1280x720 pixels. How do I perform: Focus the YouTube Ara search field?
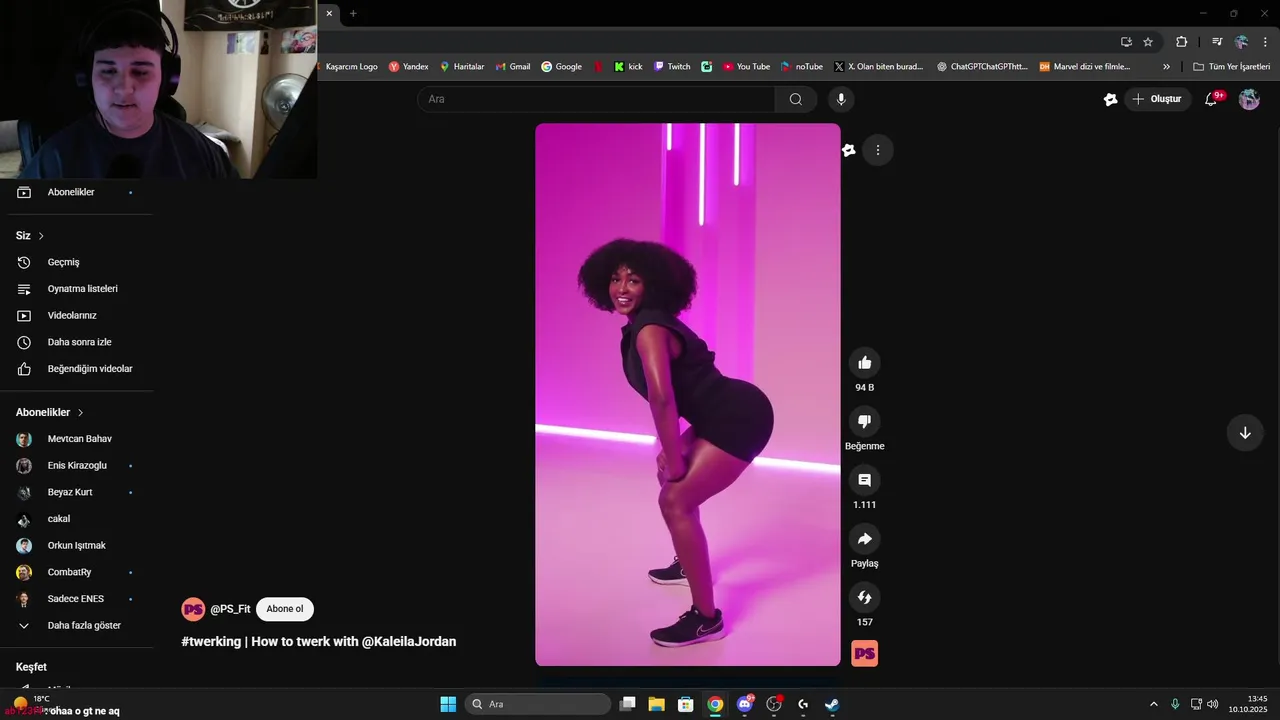point(596,99)
